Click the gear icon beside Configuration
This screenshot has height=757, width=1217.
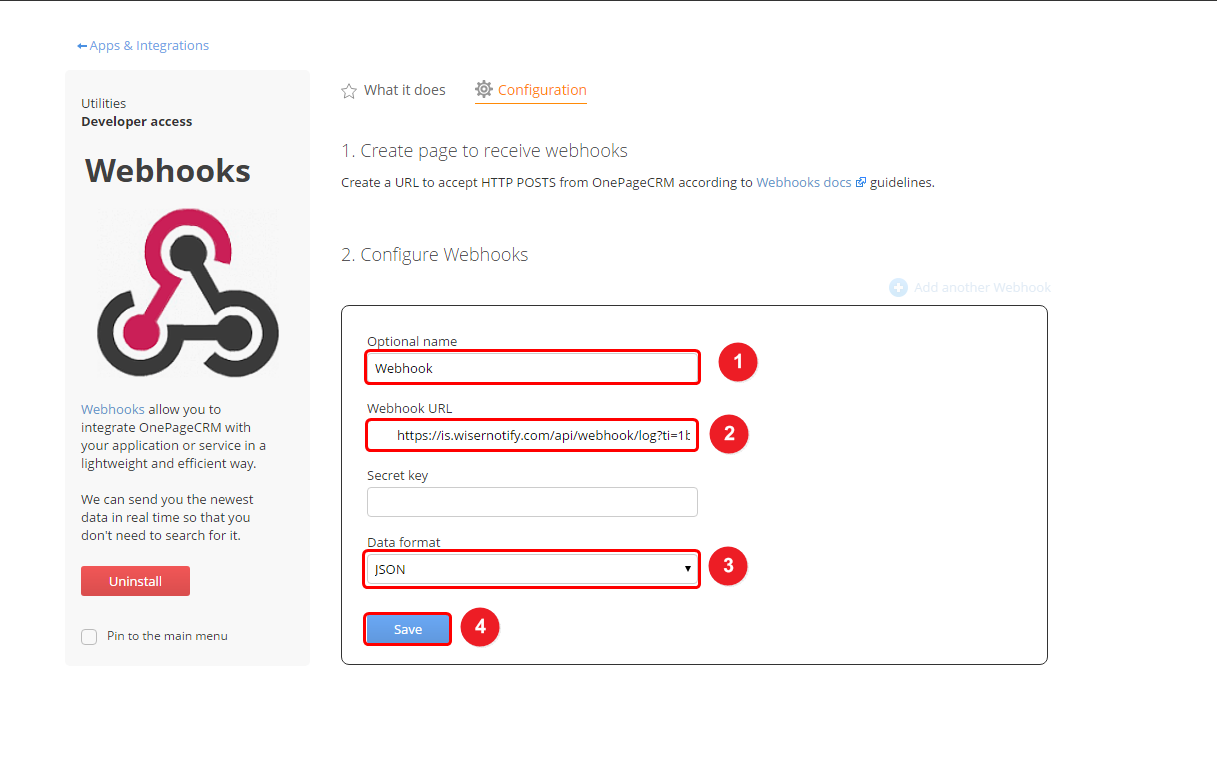point(484,89)
